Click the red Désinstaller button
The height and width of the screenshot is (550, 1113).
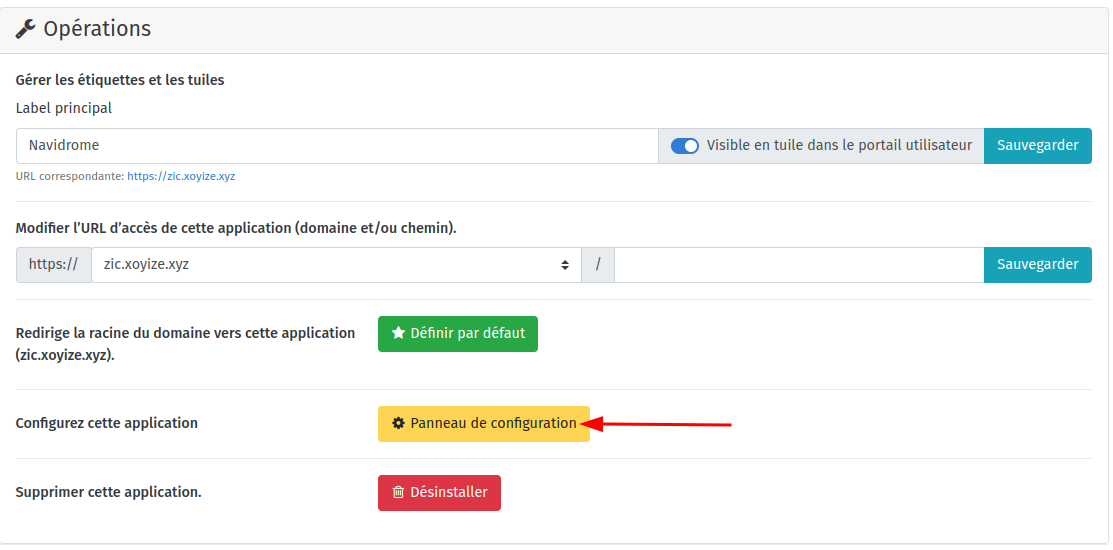(439, 493)
